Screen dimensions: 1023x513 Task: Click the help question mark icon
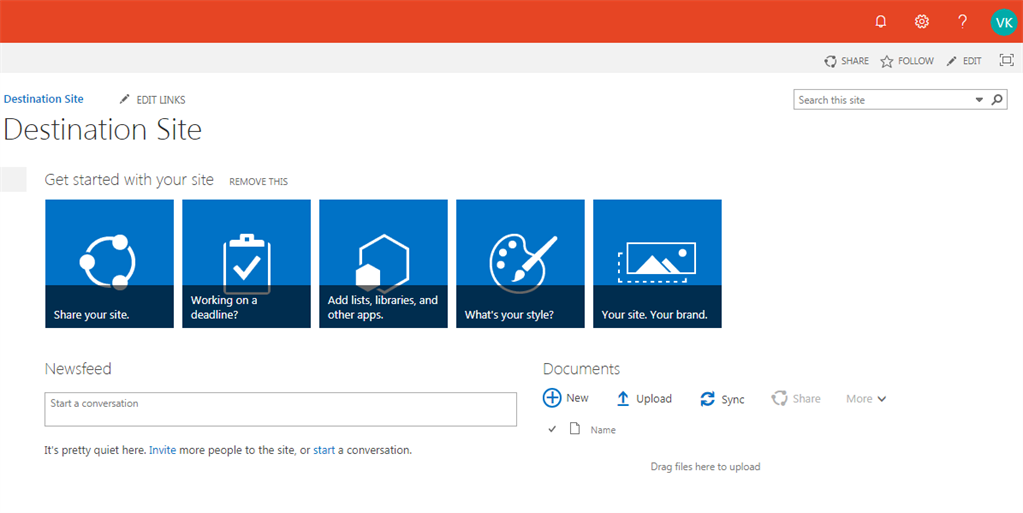point(962,21)
